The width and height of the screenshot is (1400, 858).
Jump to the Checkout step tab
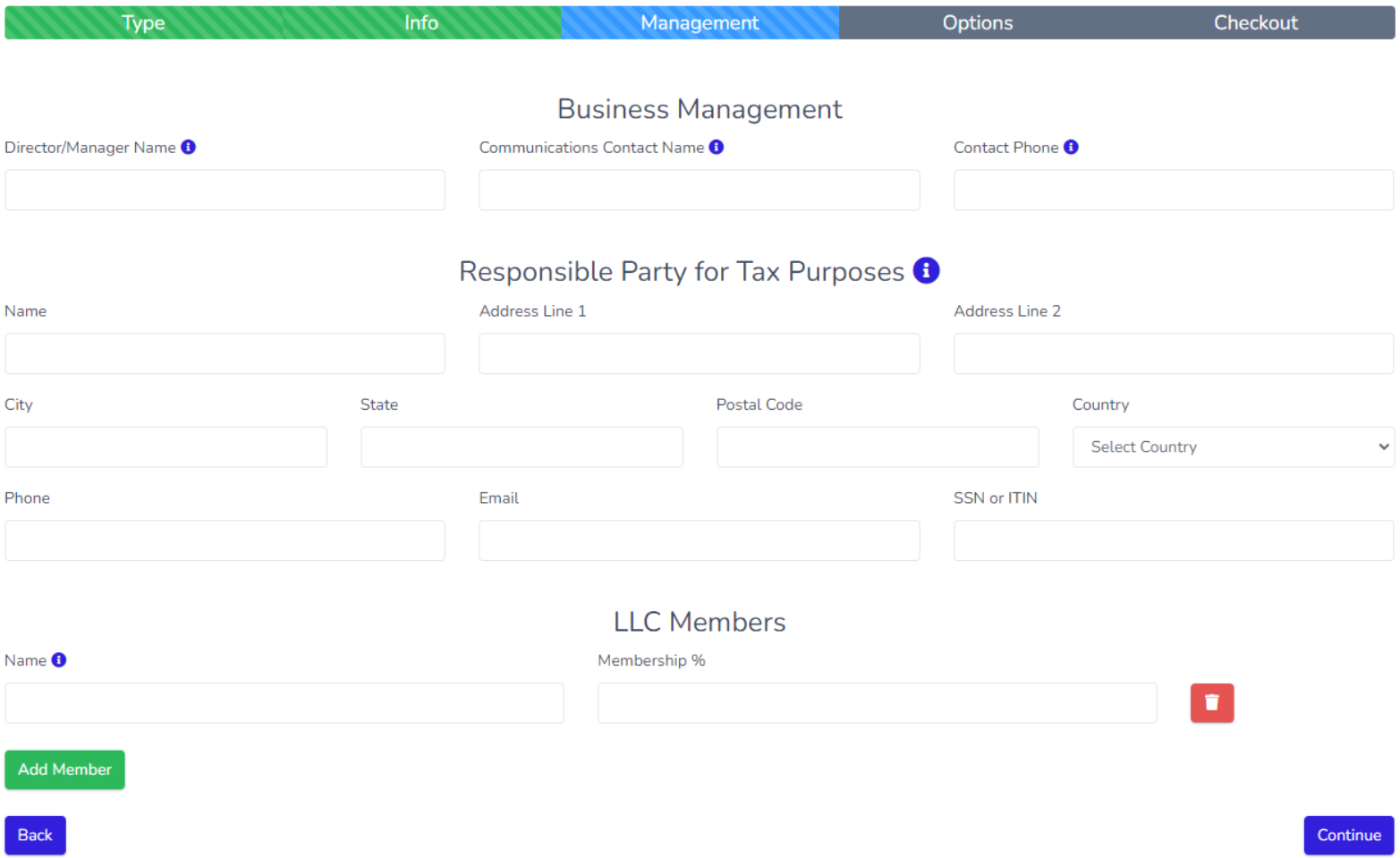[x=1256, y=22]
